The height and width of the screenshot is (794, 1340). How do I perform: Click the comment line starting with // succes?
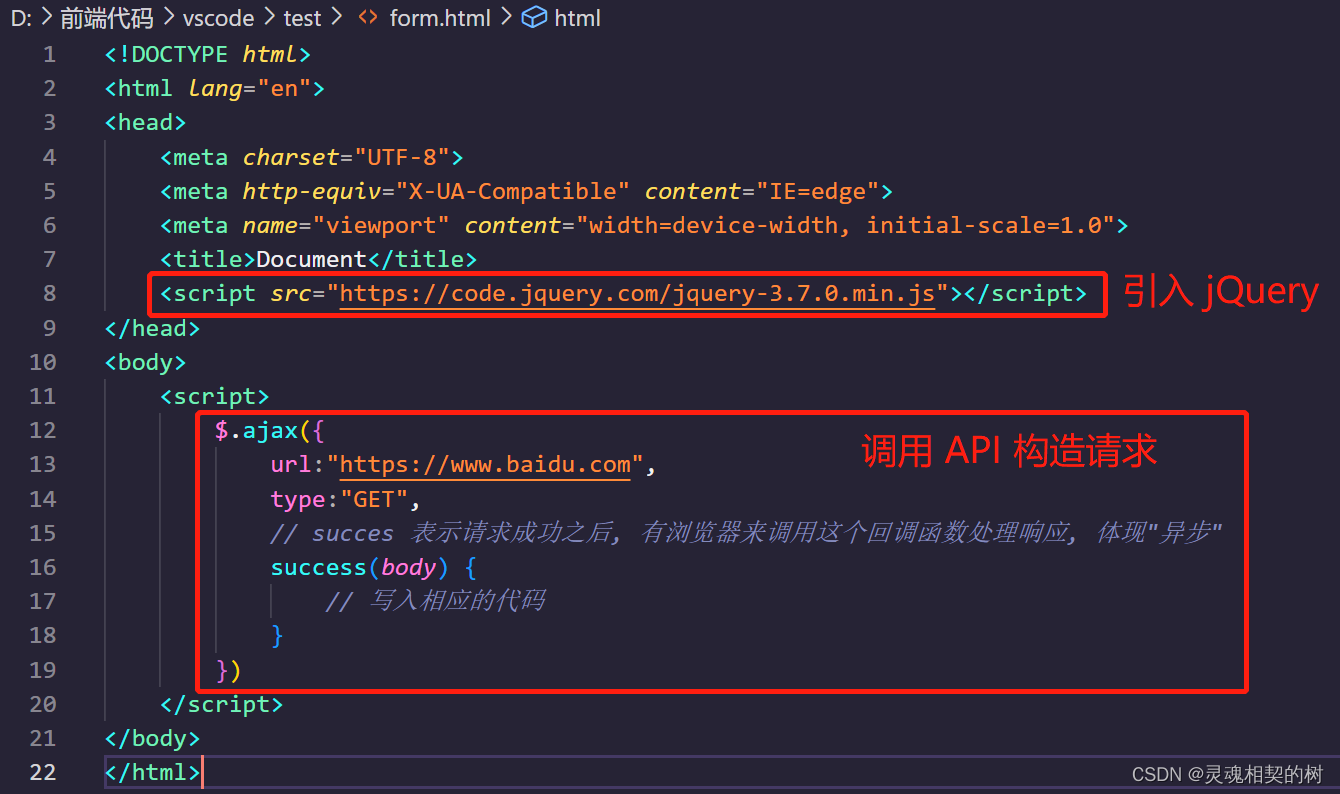tap(747, 533)
